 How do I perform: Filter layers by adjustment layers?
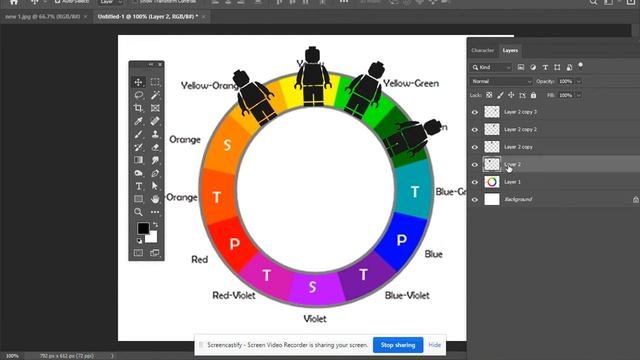point(533,67)
